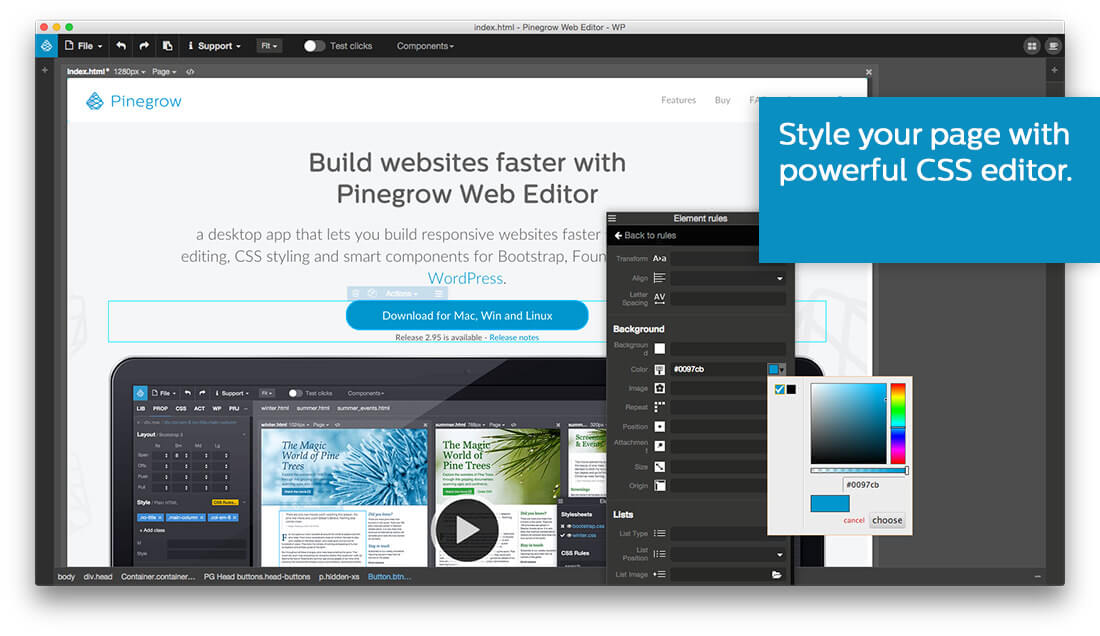Open the folder icon in List Image row
Viewport: 1100px width, 636px height.
[x=776, y=575]
